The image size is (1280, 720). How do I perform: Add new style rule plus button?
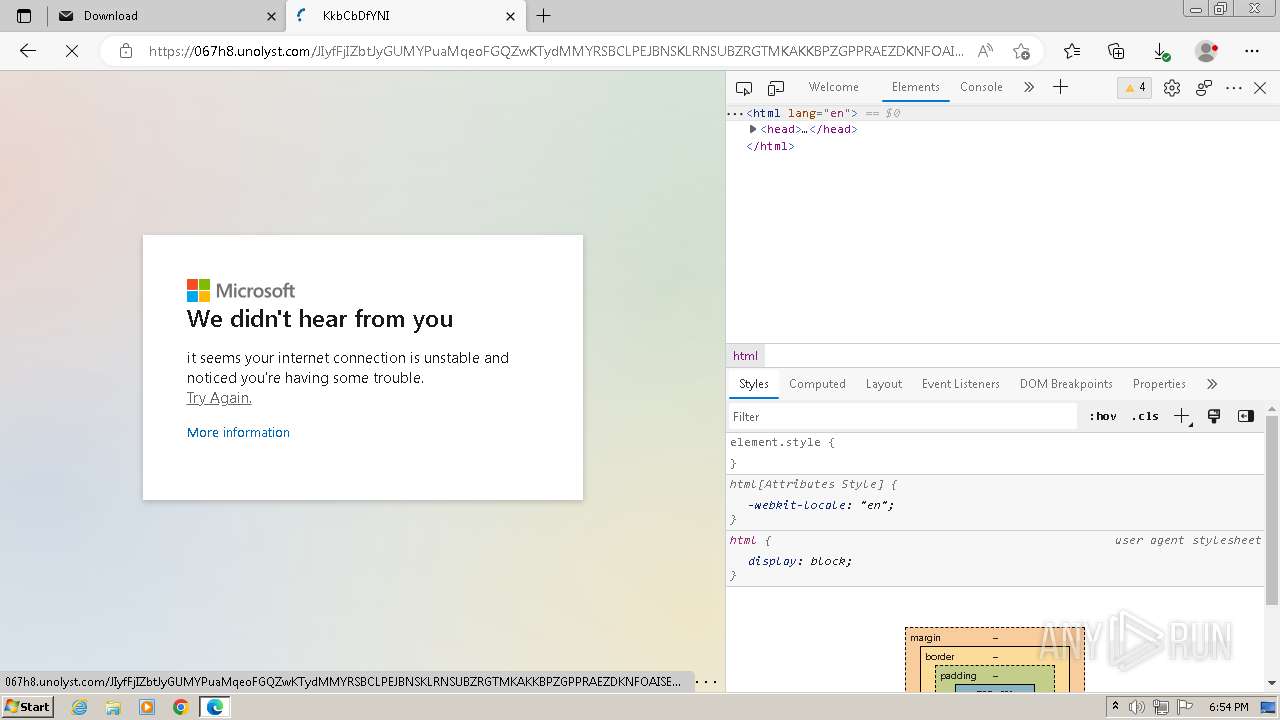(1183, 416)
